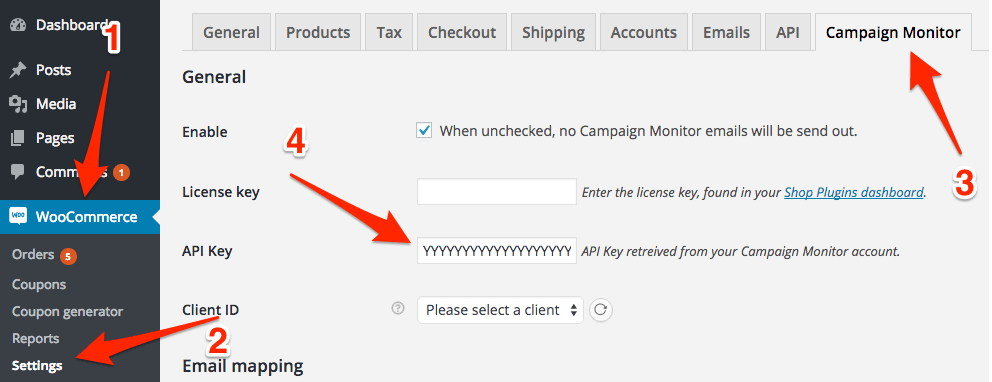This screenshot has width=992, height=382.
Task: Open the Please select a client dropdown
Action: coord(500,310)
